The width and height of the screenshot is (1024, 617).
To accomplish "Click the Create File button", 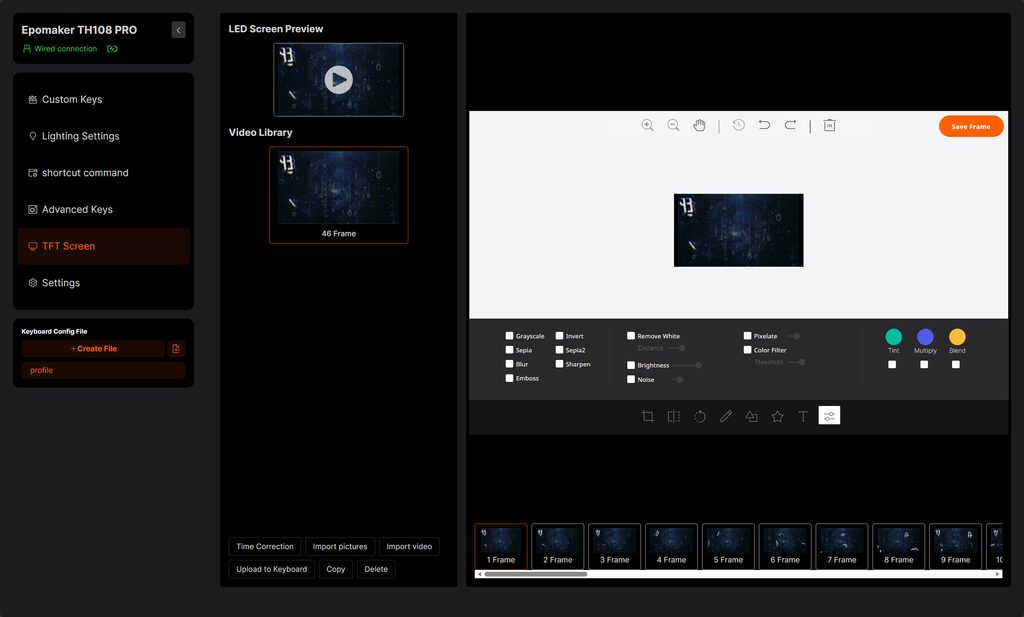I will 93,349.
